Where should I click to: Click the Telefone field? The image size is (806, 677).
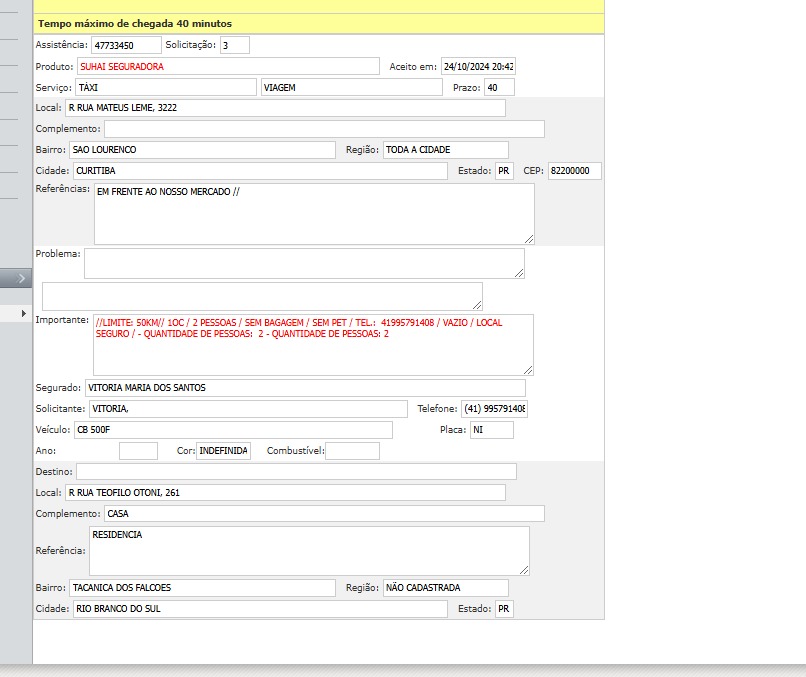click(494, 409)
